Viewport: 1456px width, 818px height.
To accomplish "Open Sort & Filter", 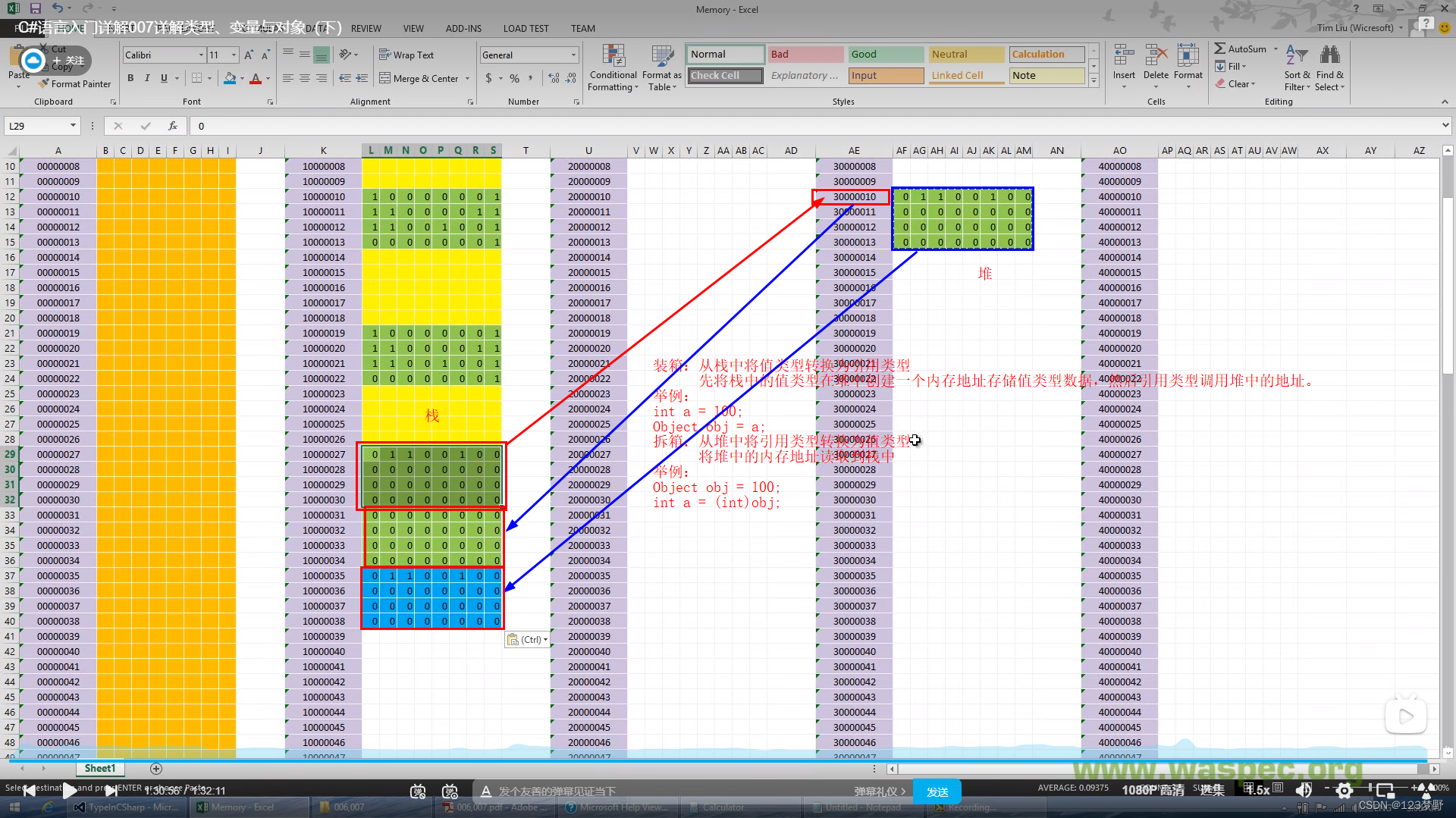I will pos(1297,68).
